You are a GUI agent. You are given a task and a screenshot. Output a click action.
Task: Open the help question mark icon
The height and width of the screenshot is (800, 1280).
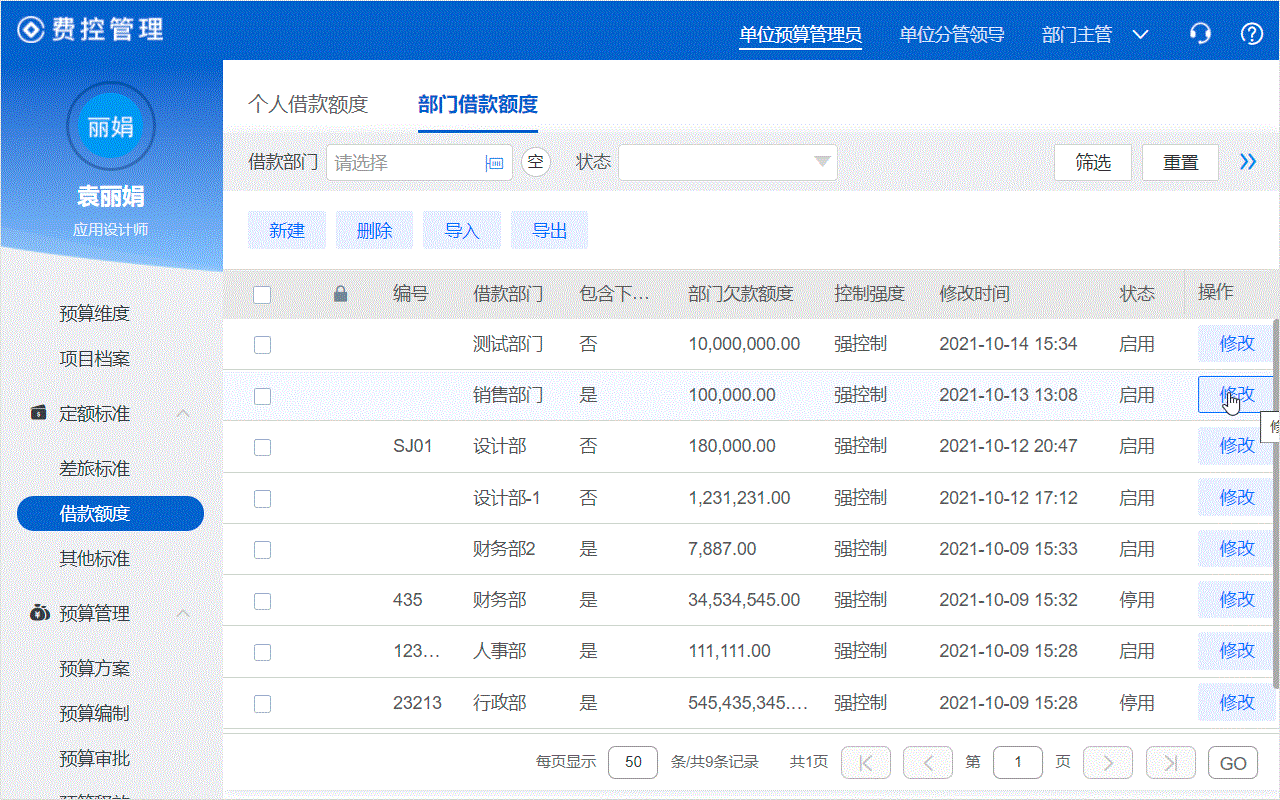tap(1252, 34)
